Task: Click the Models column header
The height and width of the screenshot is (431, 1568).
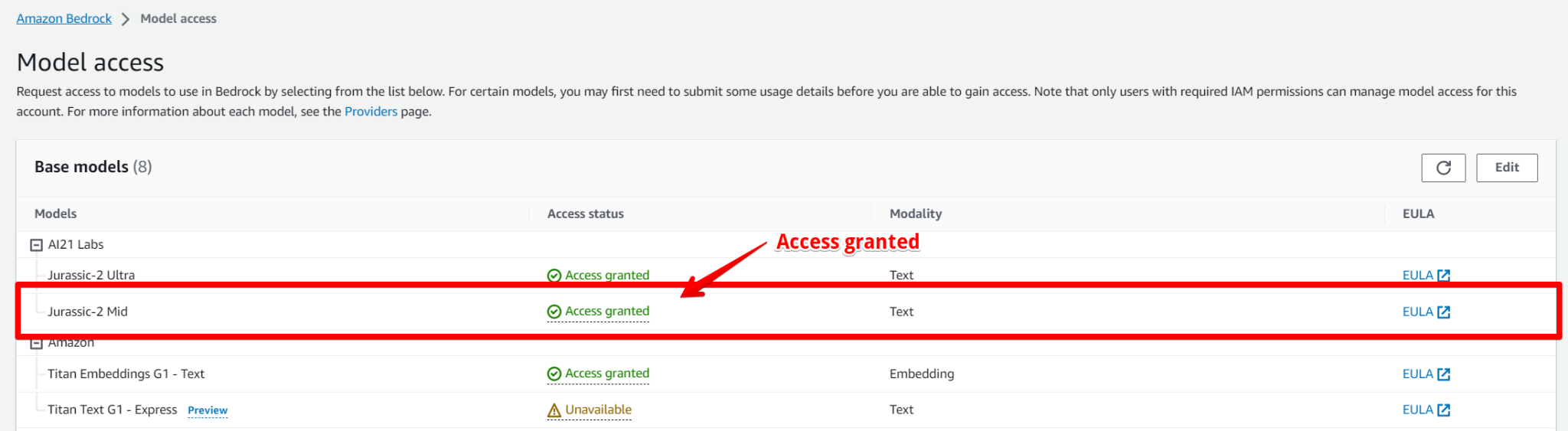Action: (x=56, y=214)
